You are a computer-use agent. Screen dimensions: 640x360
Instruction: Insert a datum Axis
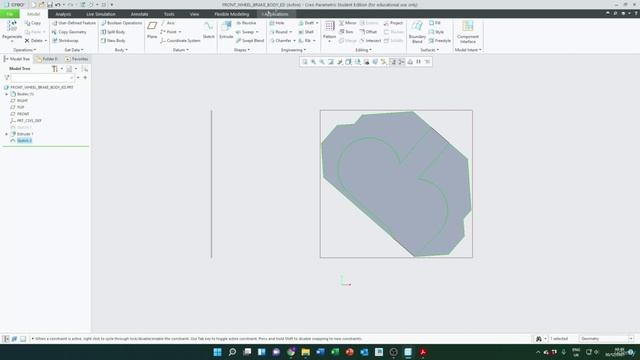pyautogui.click(x=168, y=23)
